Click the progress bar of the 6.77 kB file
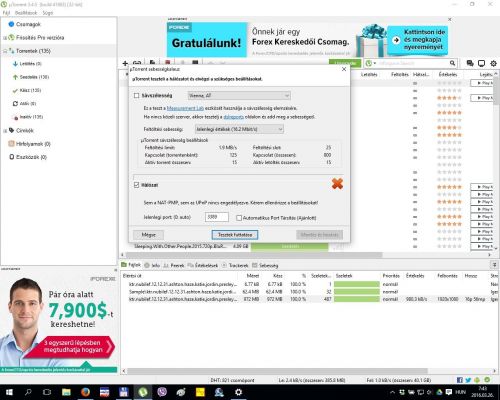This screenshot has height=400, width=500. 357,284
